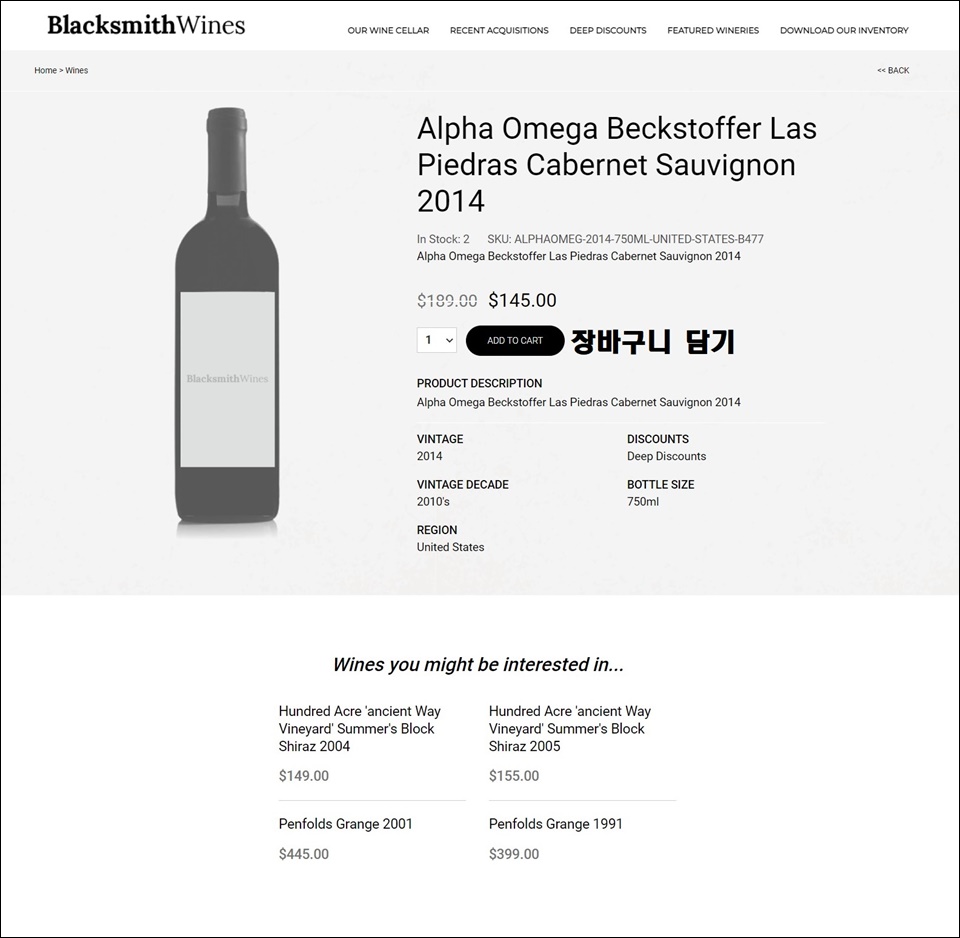This screenshot has height=938, width=960.
Task: Open Hundred Acre Shiraz 2004 product
Action: (359, 729)
